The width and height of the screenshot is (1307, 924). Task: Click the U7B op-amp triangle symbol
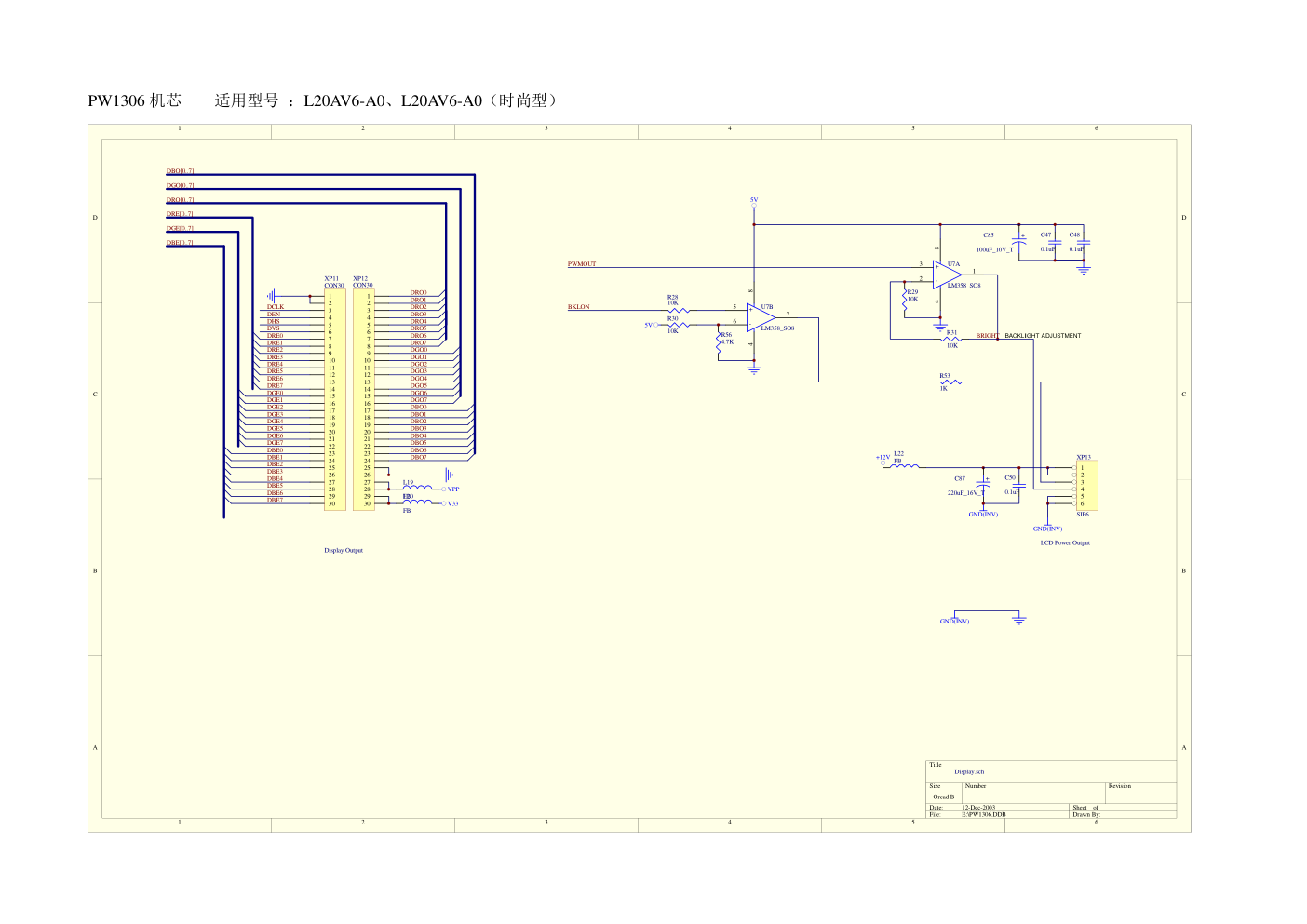pos(761,317)
